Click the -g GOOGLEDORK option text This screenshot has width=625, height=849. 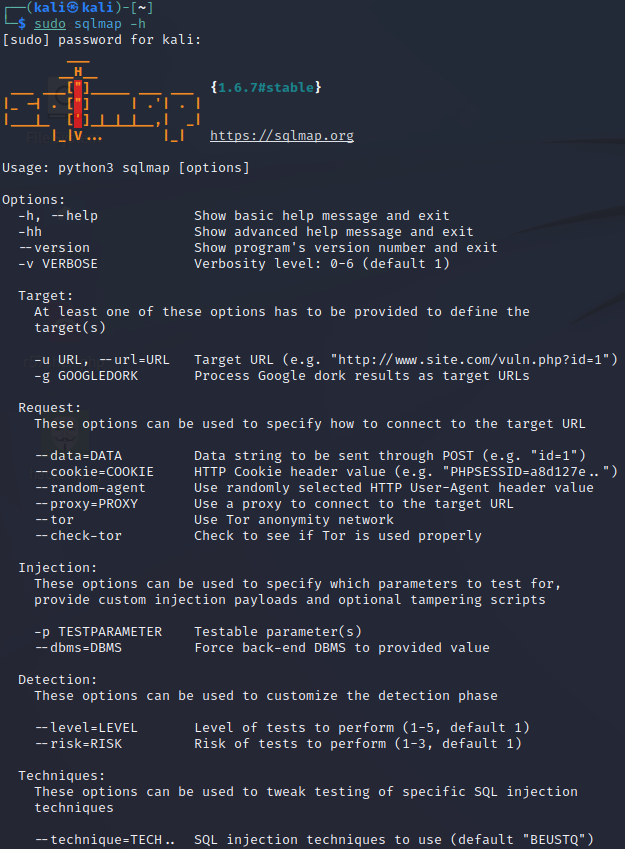86,376
